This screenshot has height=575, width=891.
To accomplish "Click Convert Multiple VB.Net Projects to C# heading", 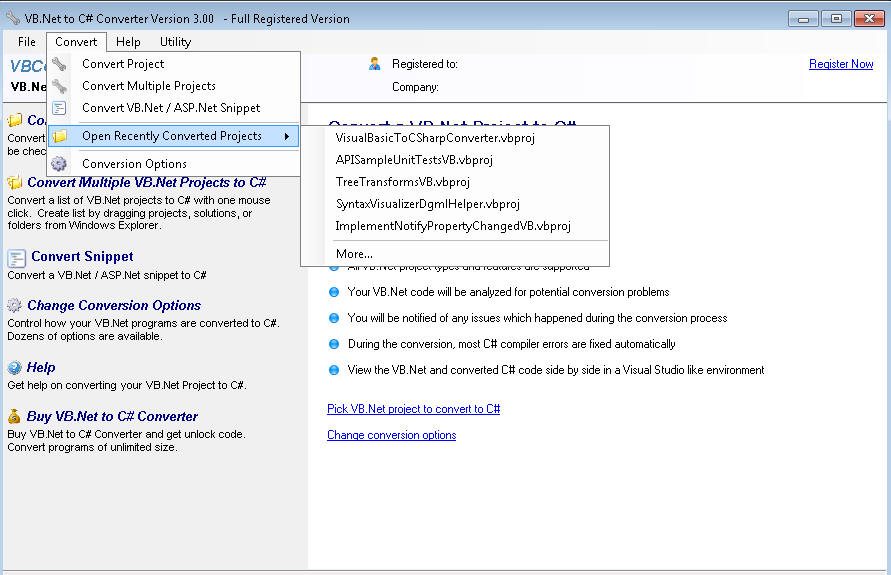I will (146, 183).
